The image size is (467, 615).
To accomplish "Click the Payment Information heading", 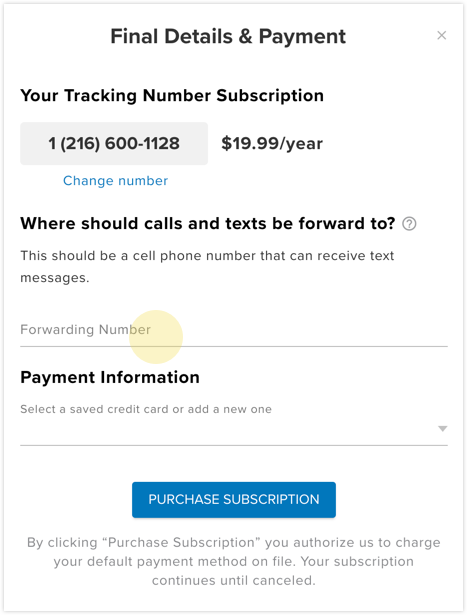I will [110, 377].
